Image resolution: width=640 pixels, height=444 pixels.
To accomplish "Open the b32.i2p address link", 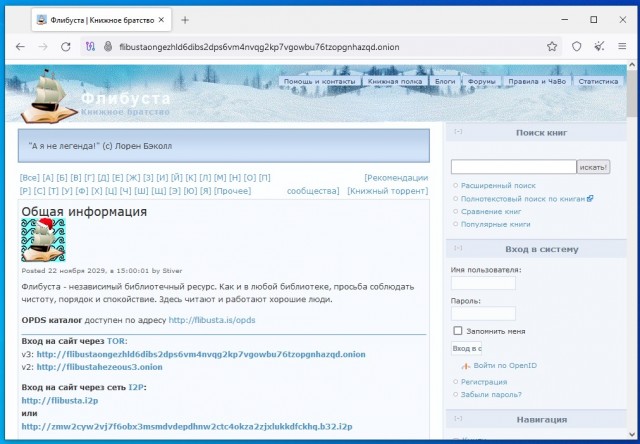I will tap(187, 426).
